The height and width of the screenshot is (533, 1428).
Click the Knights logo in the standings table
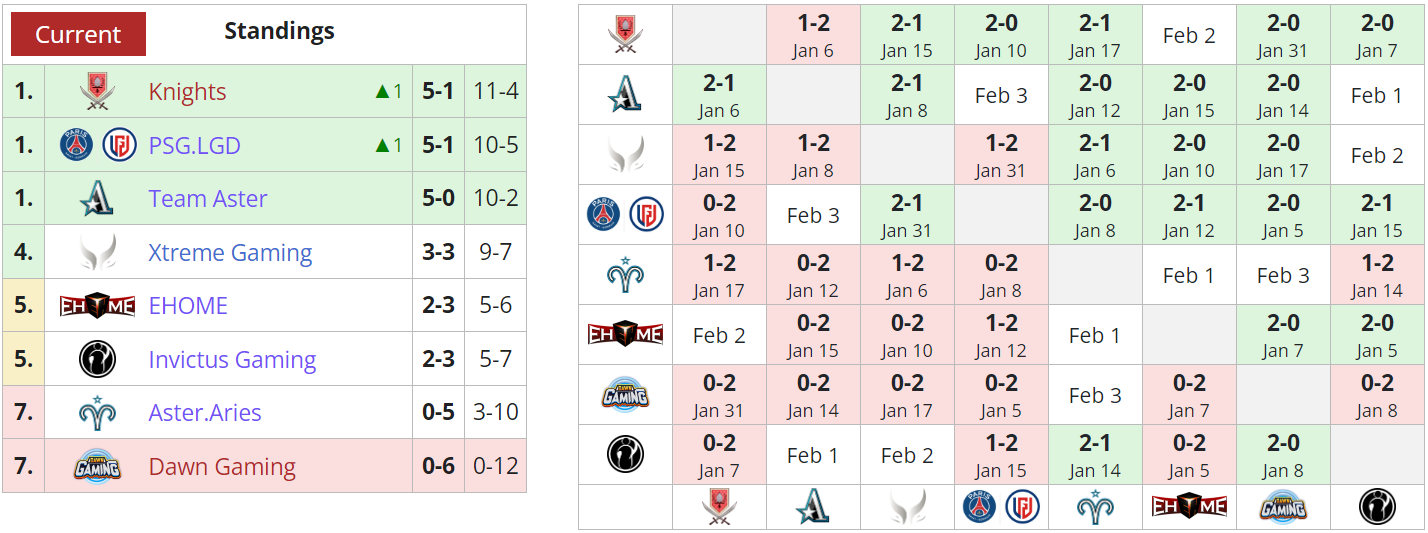pos(97,92)
